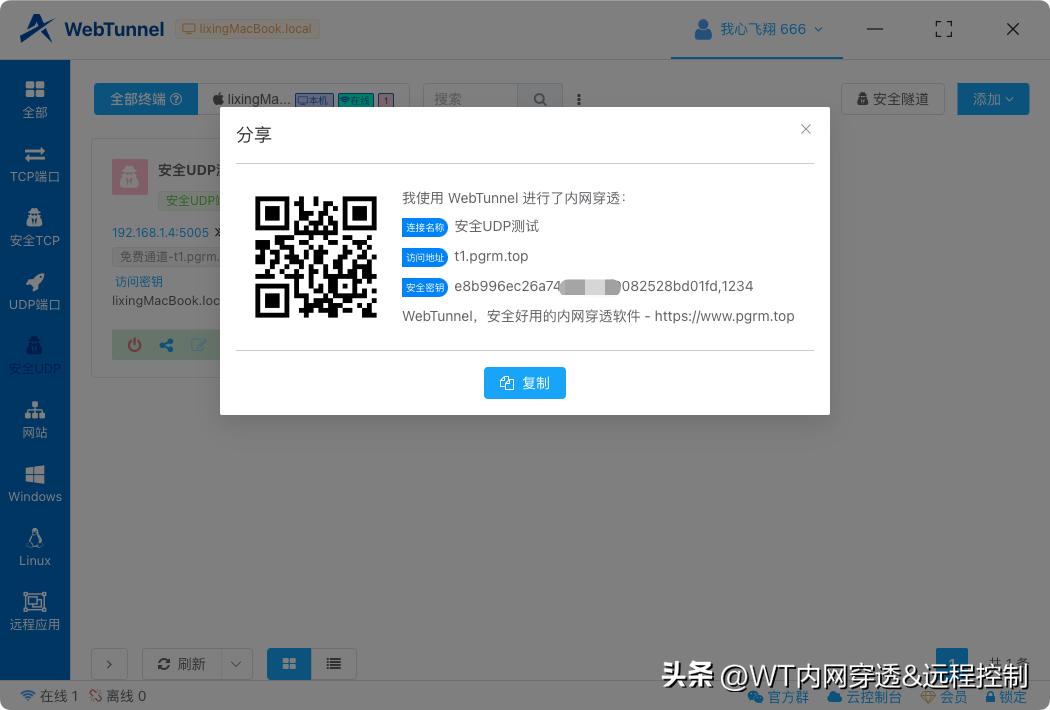The height and width of the screenshot is (710, 1050).
Task: Click the 安全隧道 button
Action: (893, 99)
